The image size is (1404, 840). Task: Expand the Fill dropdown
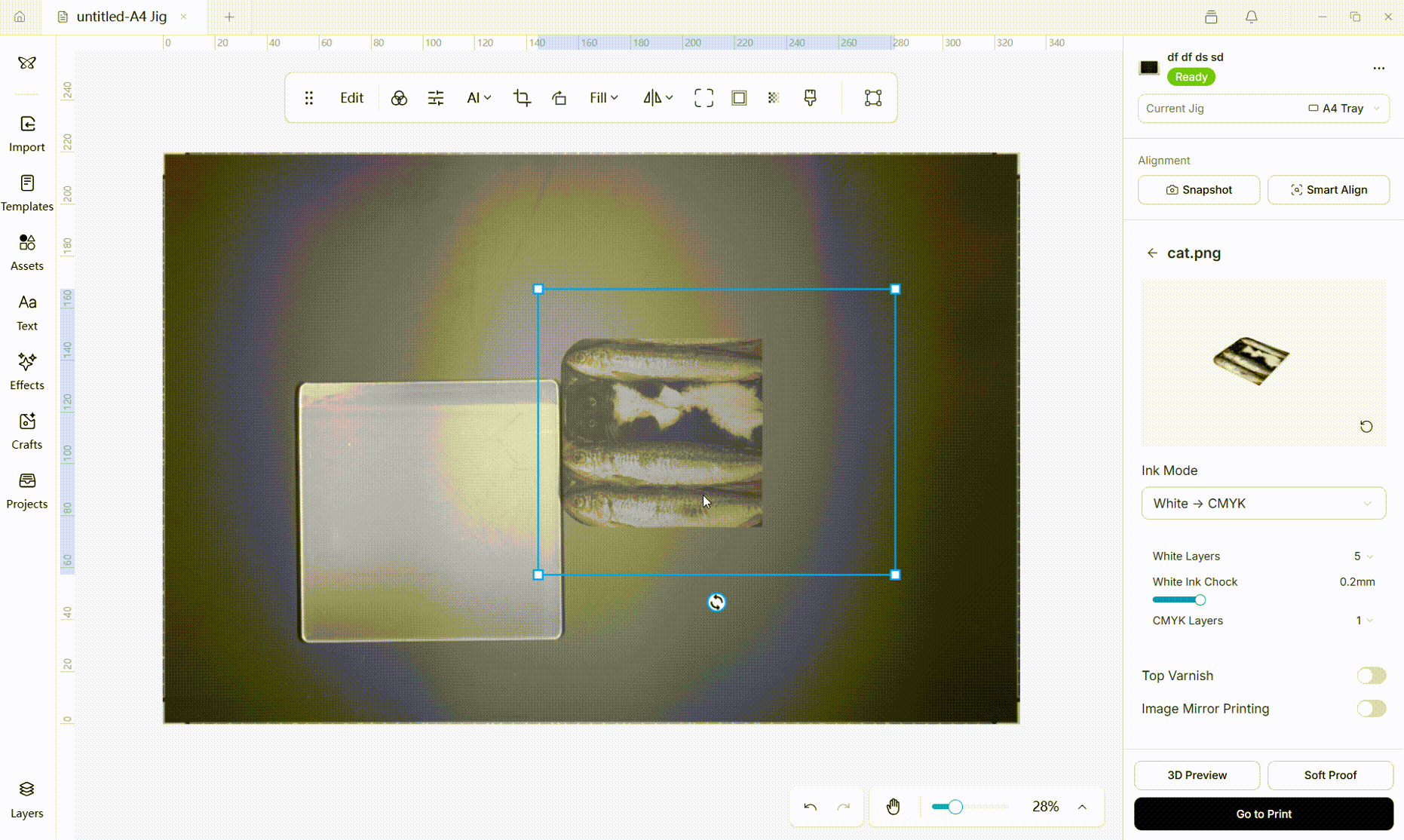[604, 98]
